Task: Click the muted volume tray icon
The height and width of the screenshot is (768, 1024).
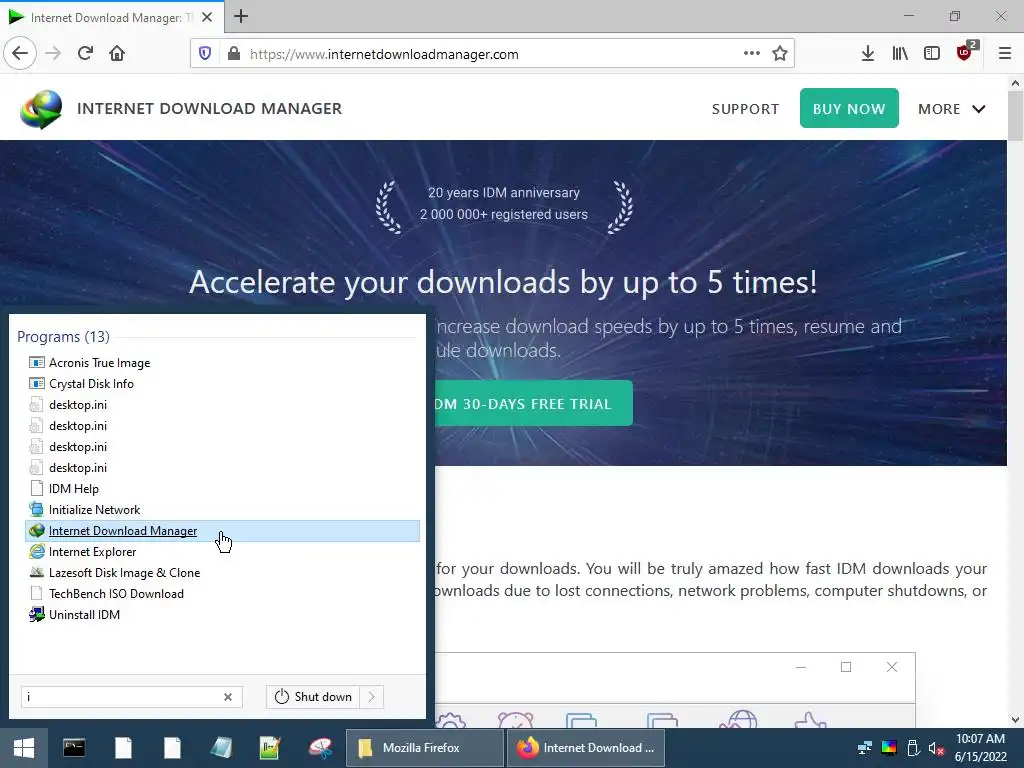Action: coord(936,748)
